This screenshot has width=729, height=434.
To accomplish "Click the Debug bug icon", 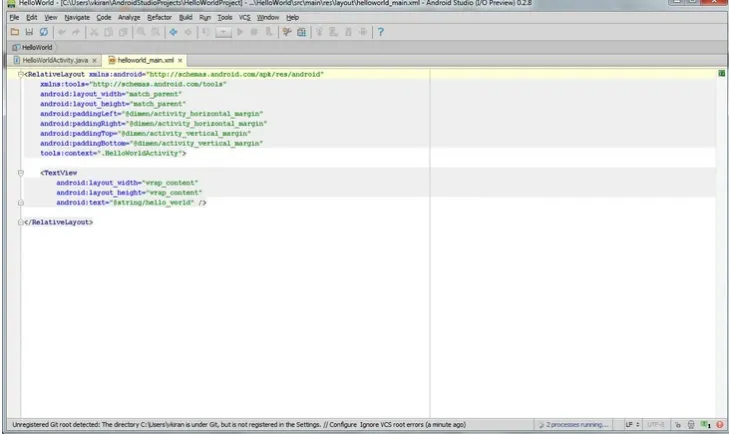I will [x=254, y=32].
